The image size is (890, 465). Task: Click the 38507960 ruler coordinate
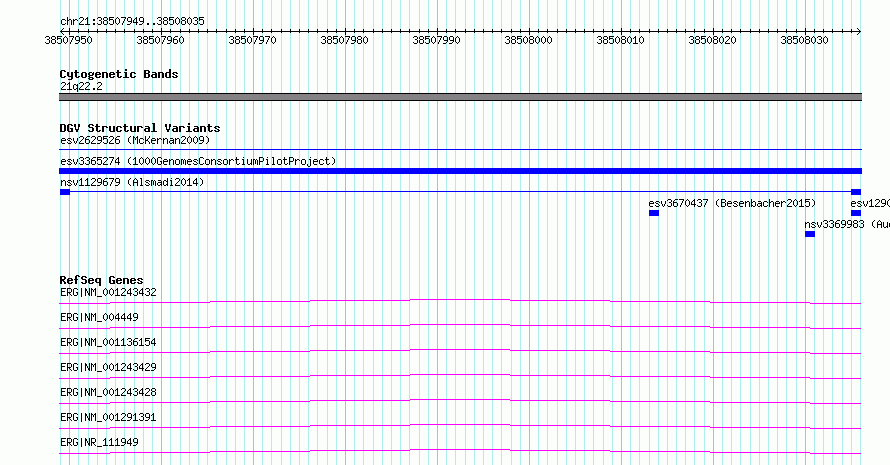(160, 40)
